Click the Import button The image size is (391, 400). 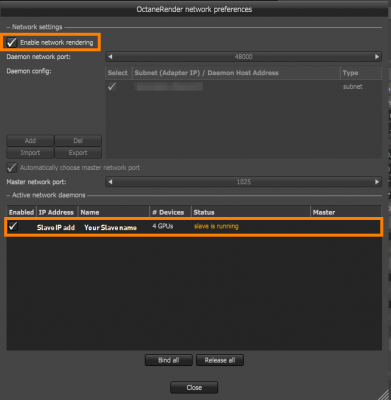(x=30, y=153)
